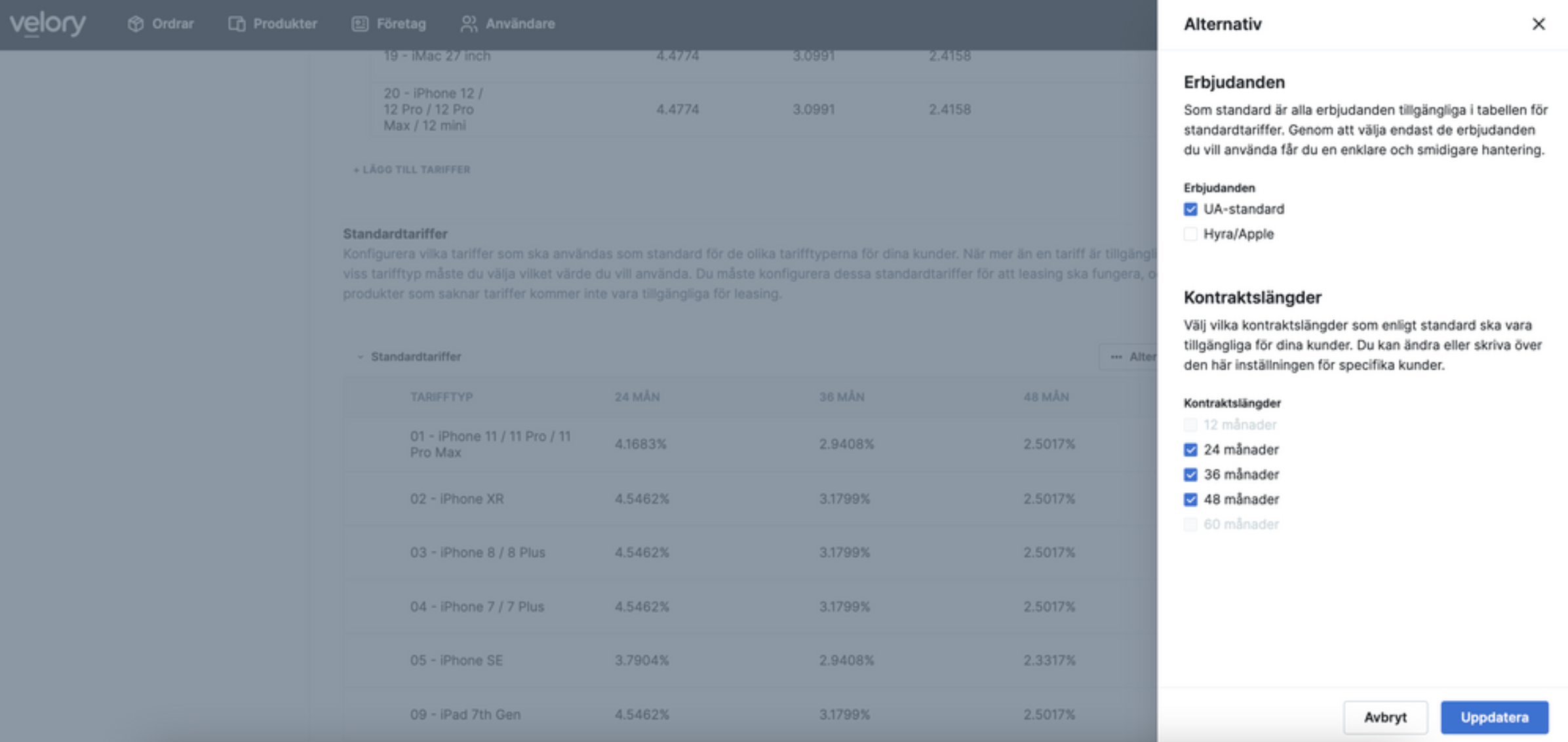Select row 02 - iPhone XR
This screenshot has width=1568, height=742.
tap(751, 499)
